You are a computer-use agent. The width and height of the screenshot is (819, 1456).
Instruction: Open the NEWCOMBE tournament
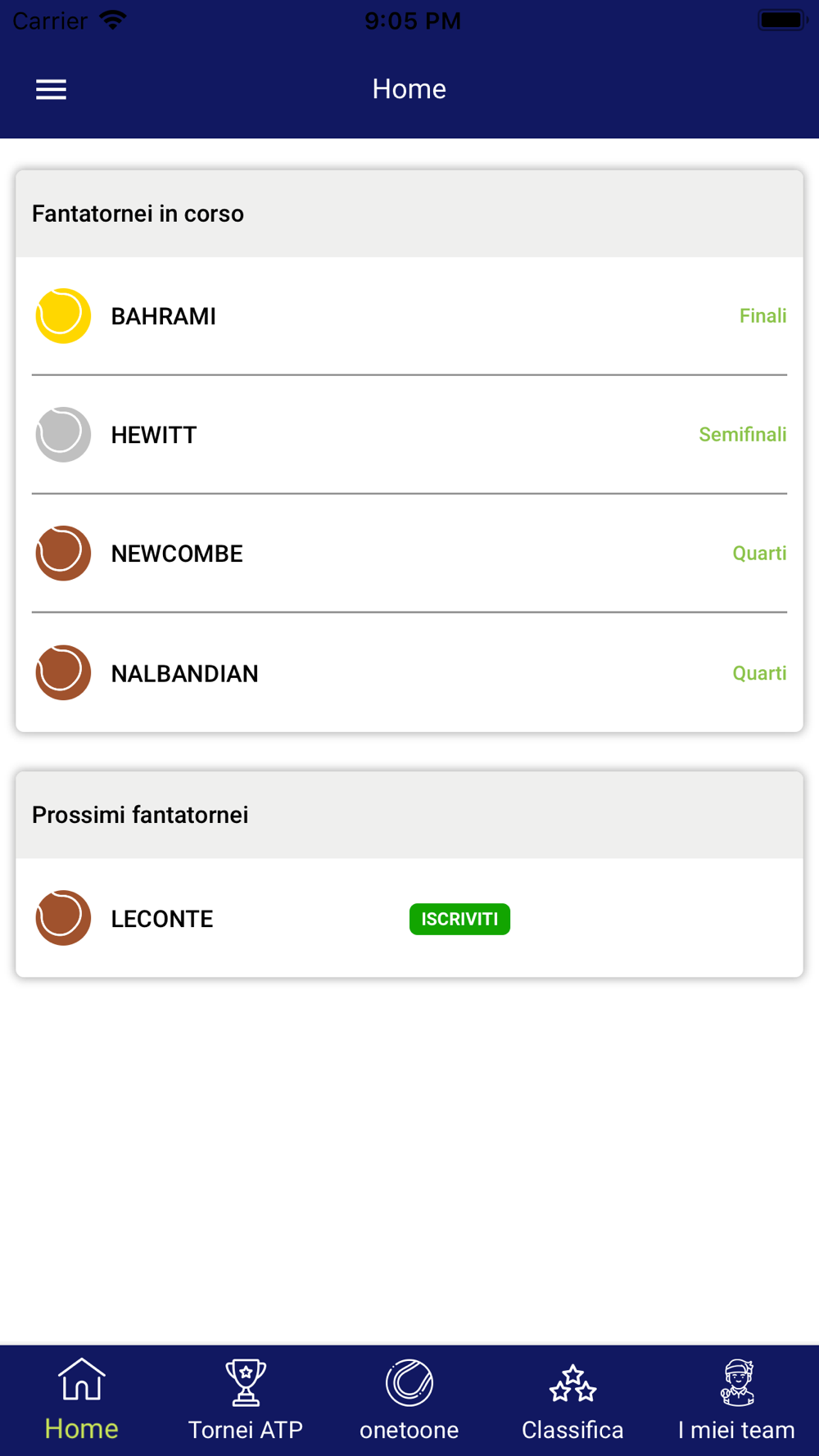pos(177,554)
